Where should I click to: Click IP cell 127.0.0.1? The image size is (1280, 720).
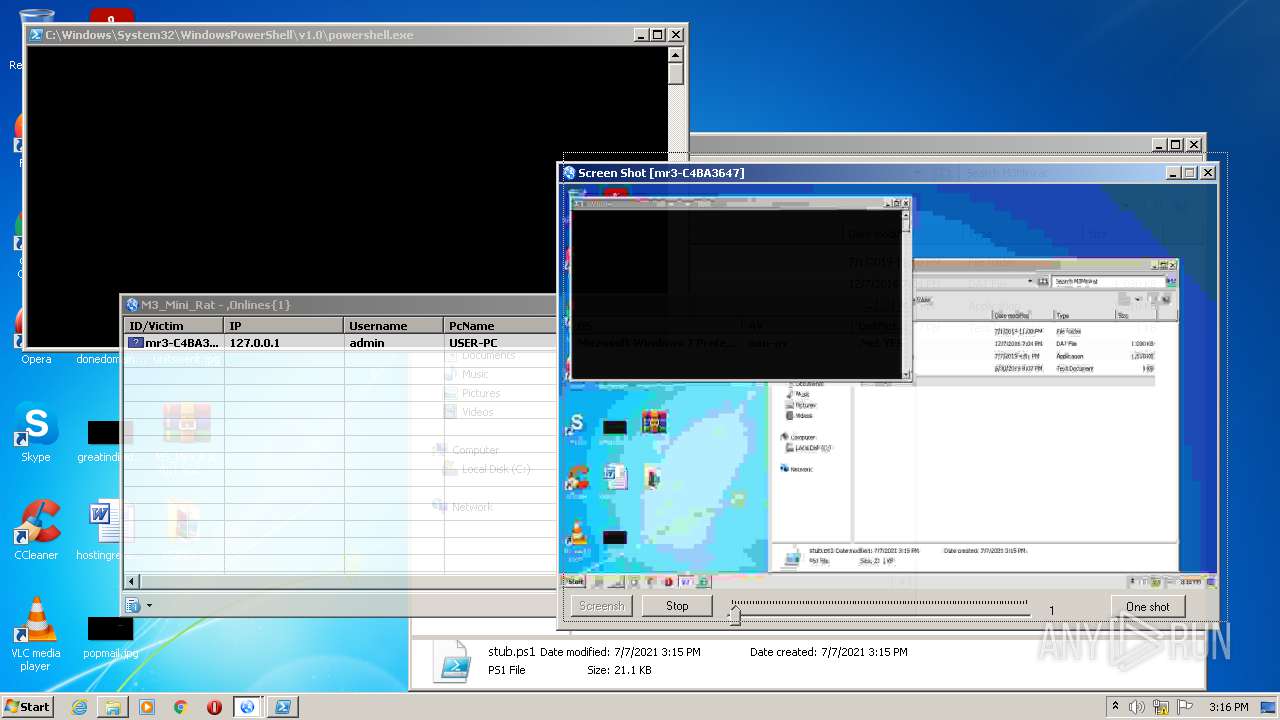point(255,343)
